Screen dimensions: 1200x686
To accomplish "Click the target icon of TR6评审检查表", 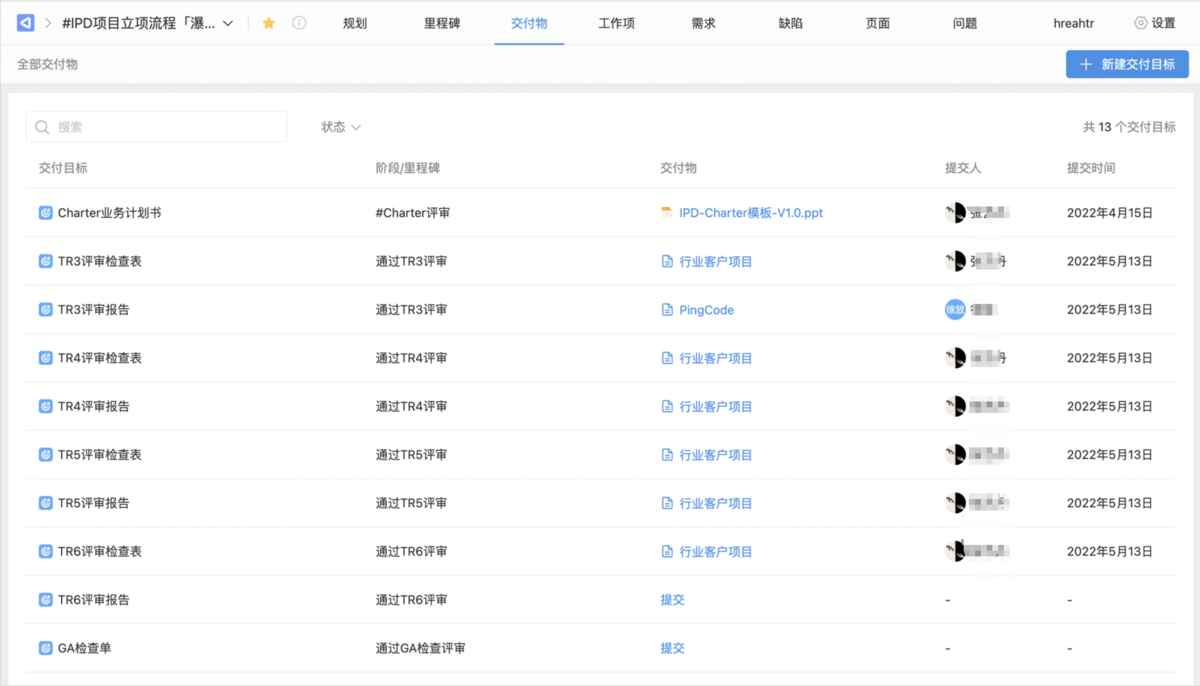I will pyautogui.click(x=45, y=551).
